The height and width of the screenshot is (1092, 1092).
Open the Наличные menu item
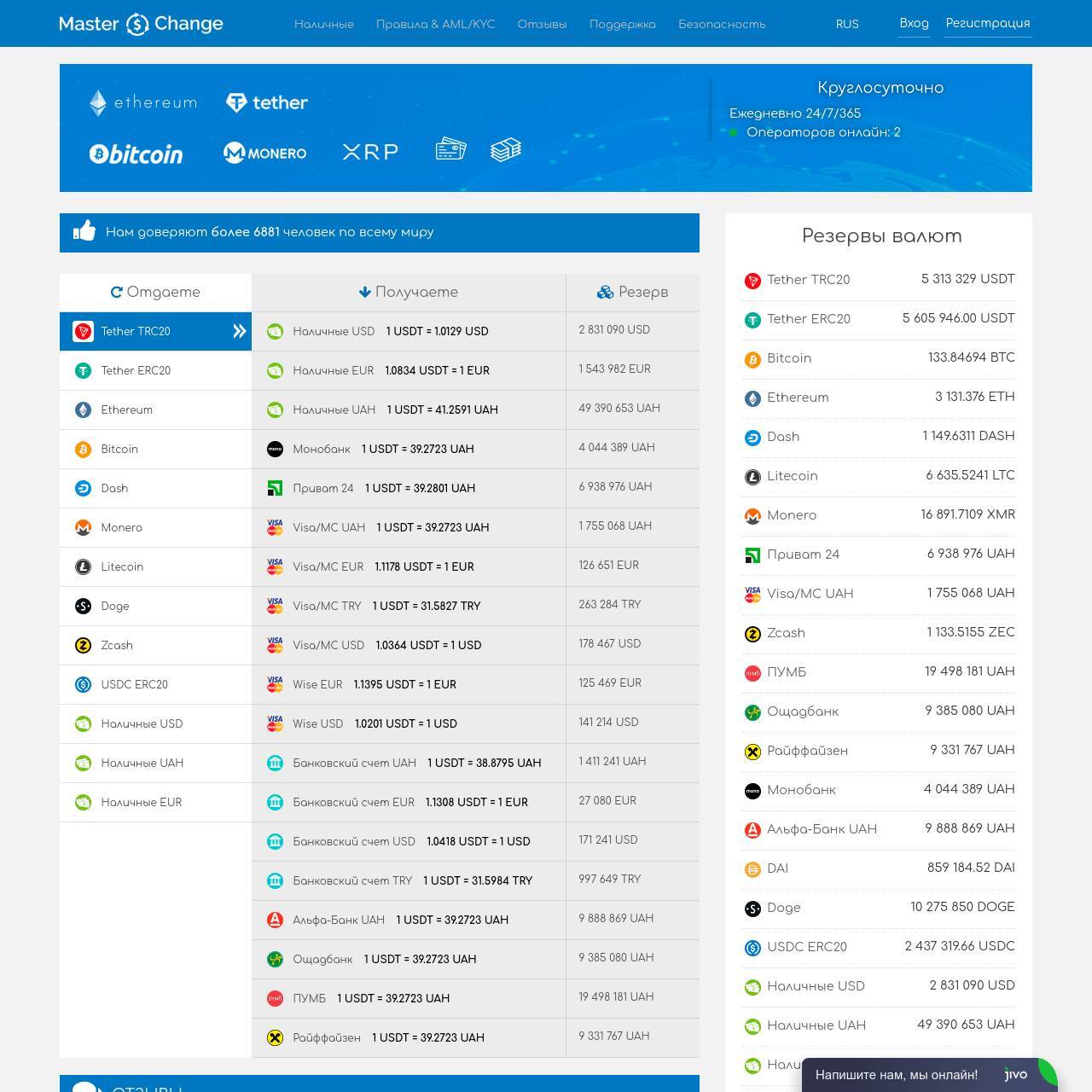(x=324, y=24)
